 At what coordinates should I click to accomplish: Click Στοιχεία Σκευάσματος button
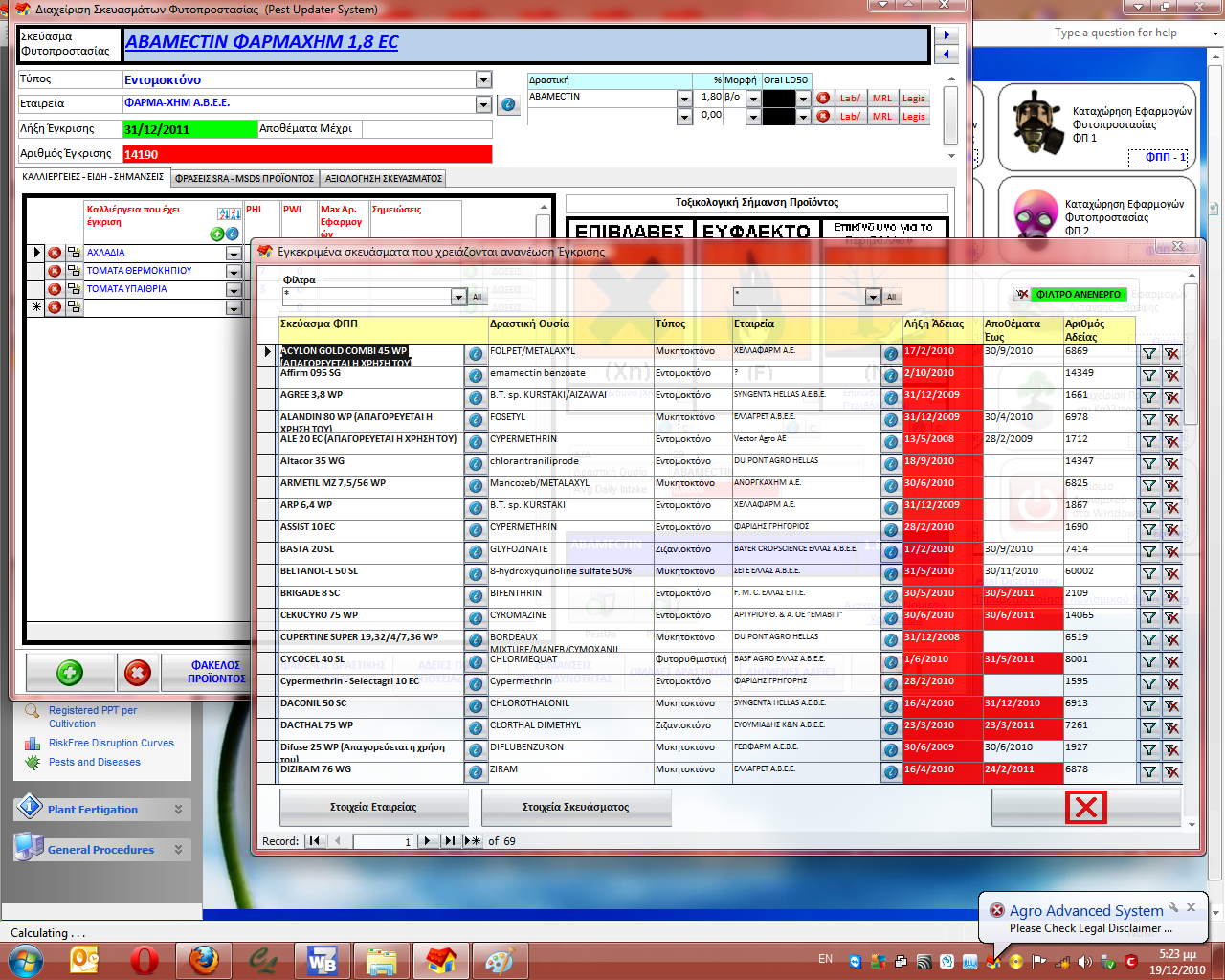click(x=576, y=807)
